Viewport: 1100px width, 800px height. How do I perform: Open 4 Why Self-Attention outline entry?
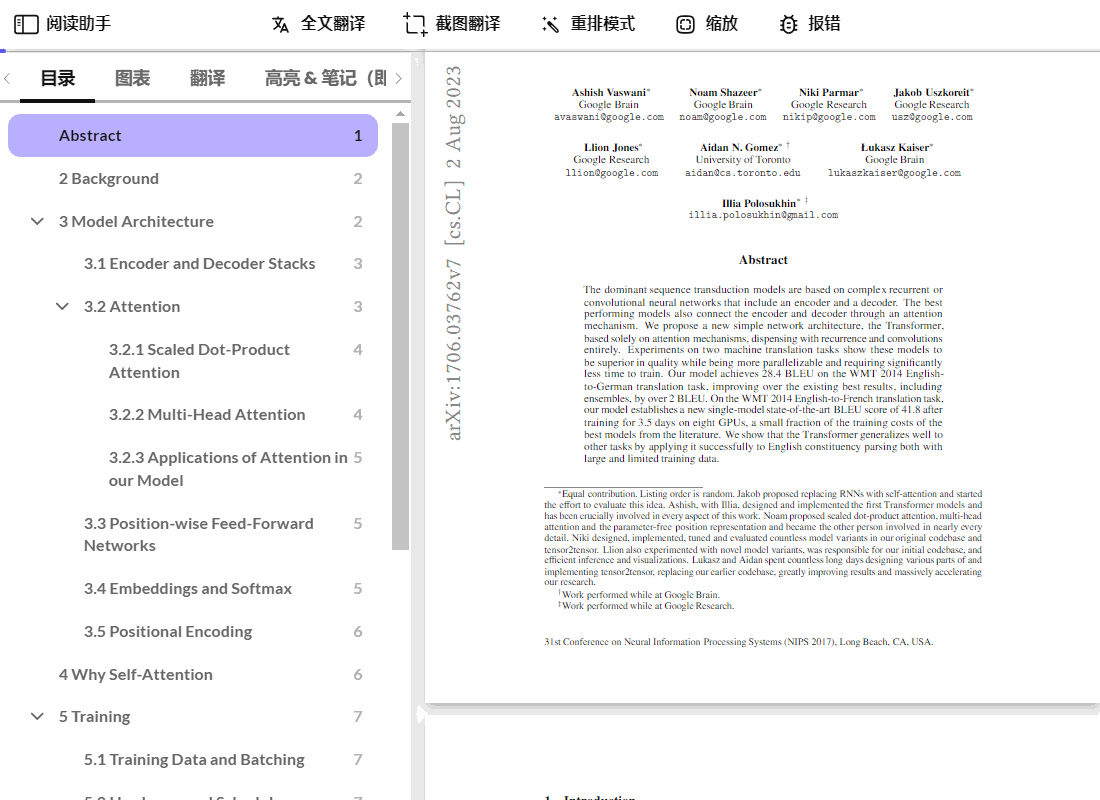tap(136, 674)
